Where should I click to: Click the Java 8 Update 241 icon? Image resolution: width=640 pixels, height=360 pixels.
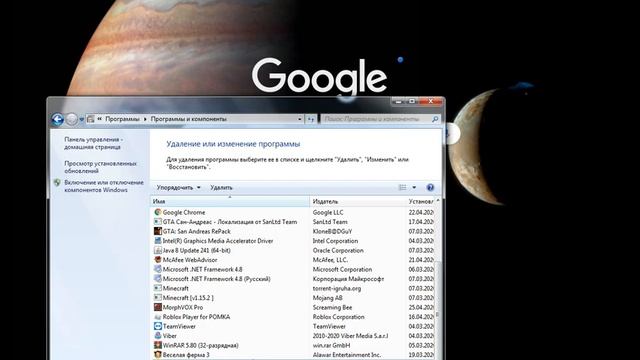[158, 250]
